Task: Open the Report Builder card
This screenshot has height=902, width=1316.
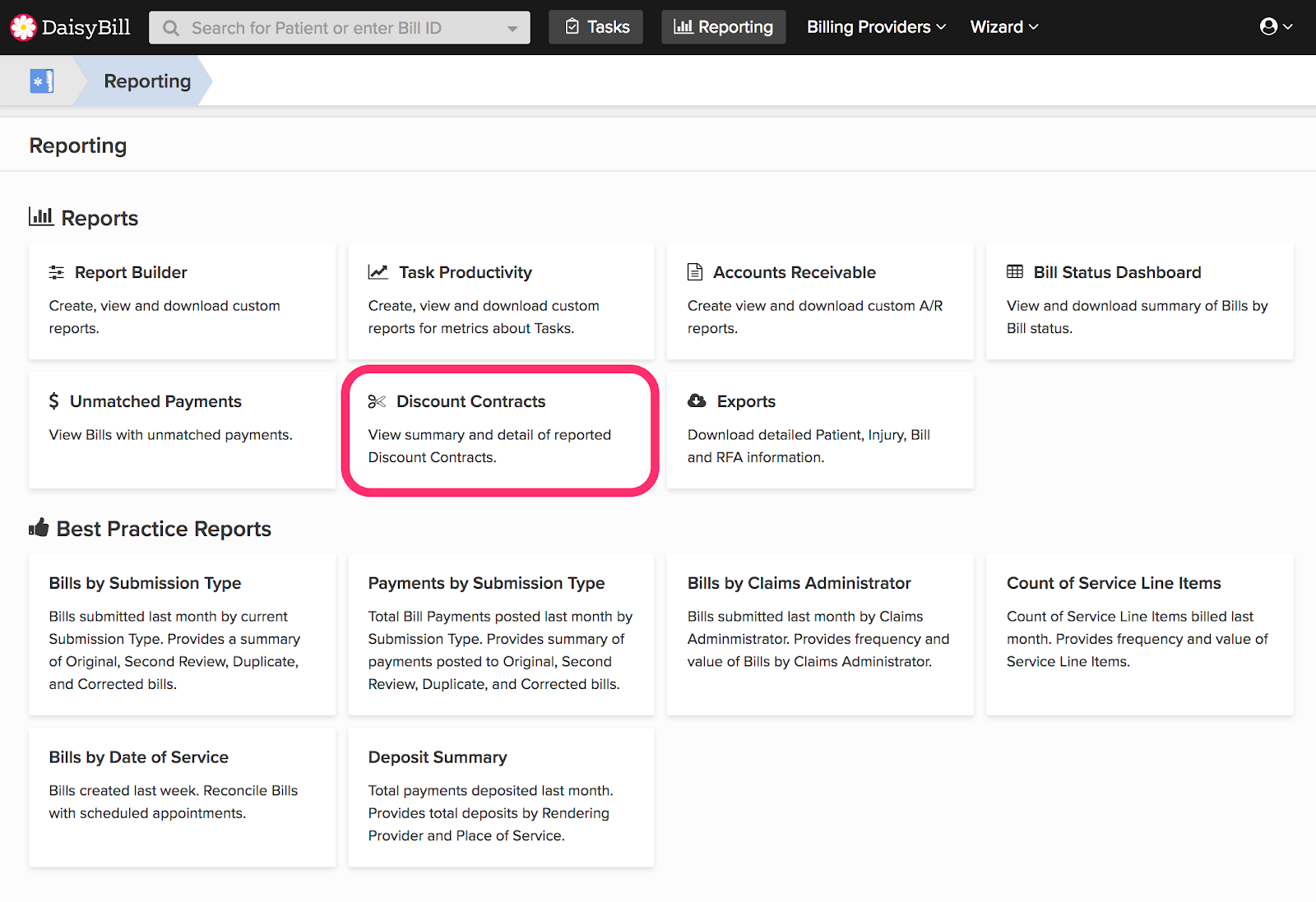Action: click(x=182, y=301)
